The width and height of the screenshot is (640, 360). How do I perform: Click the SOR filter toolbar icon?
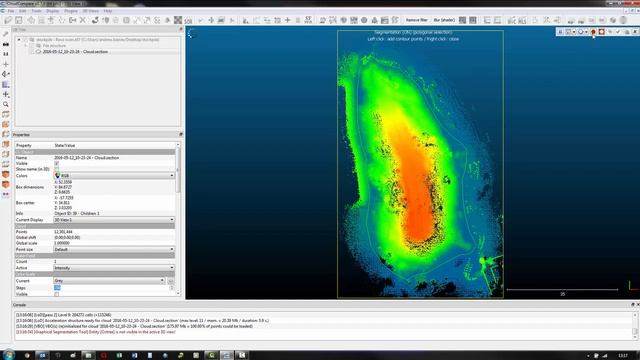tap(188, 20)
